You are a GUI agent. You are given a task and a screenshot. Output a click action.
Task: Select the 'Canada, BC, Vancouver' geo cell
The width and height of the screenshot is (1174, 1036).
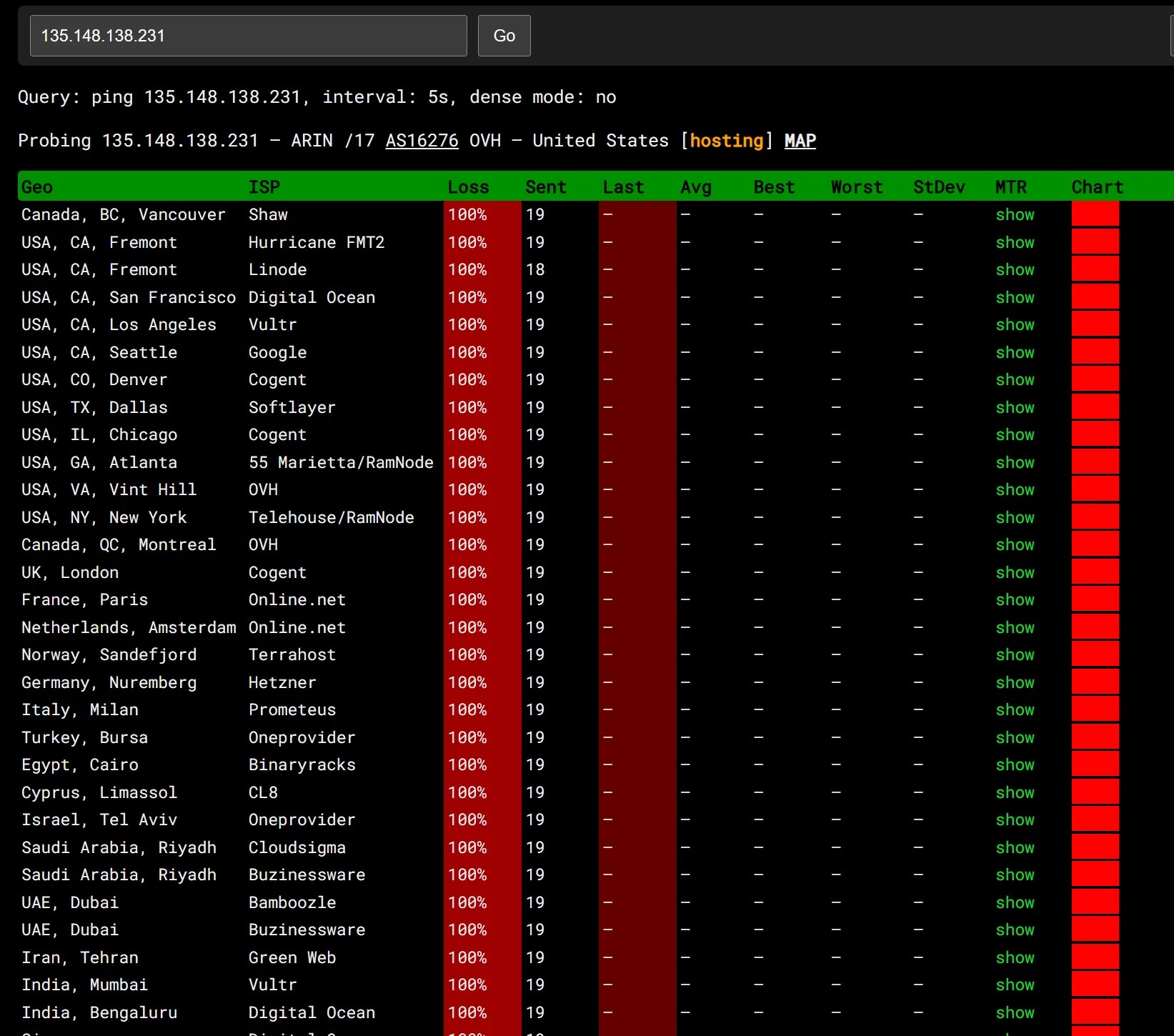point(124,215)
